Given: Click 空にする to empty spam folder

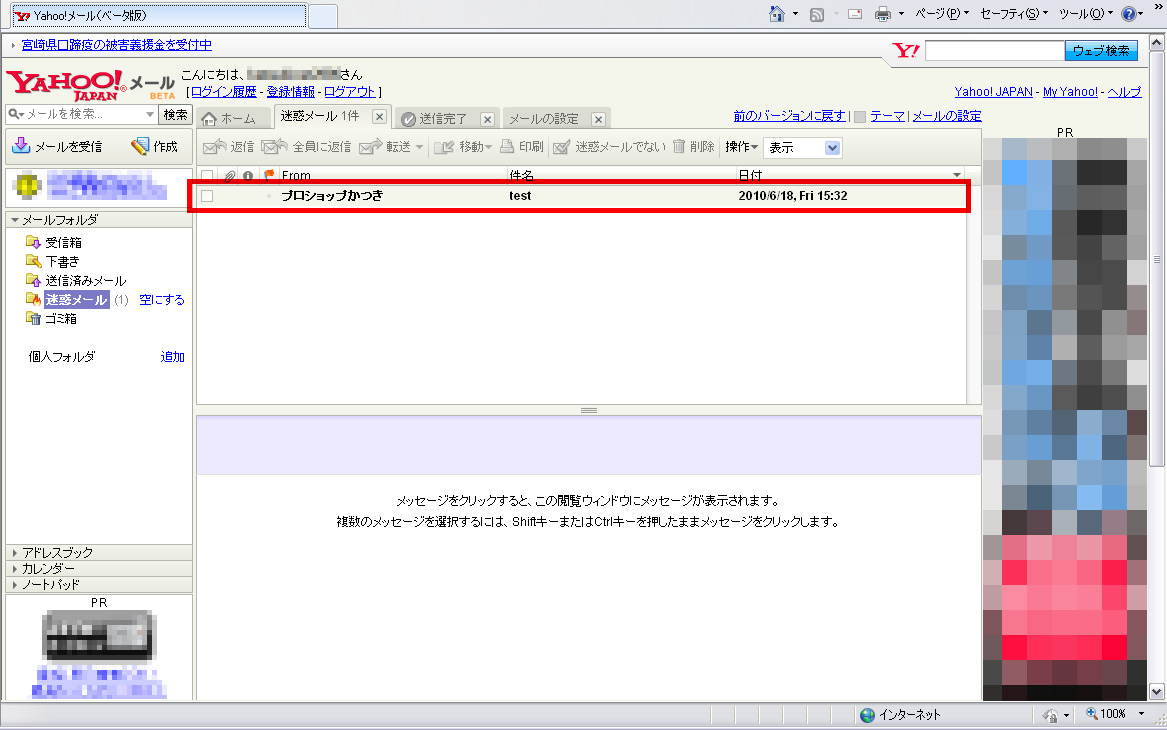Looking at the screenshot, I should coord(162,300).
